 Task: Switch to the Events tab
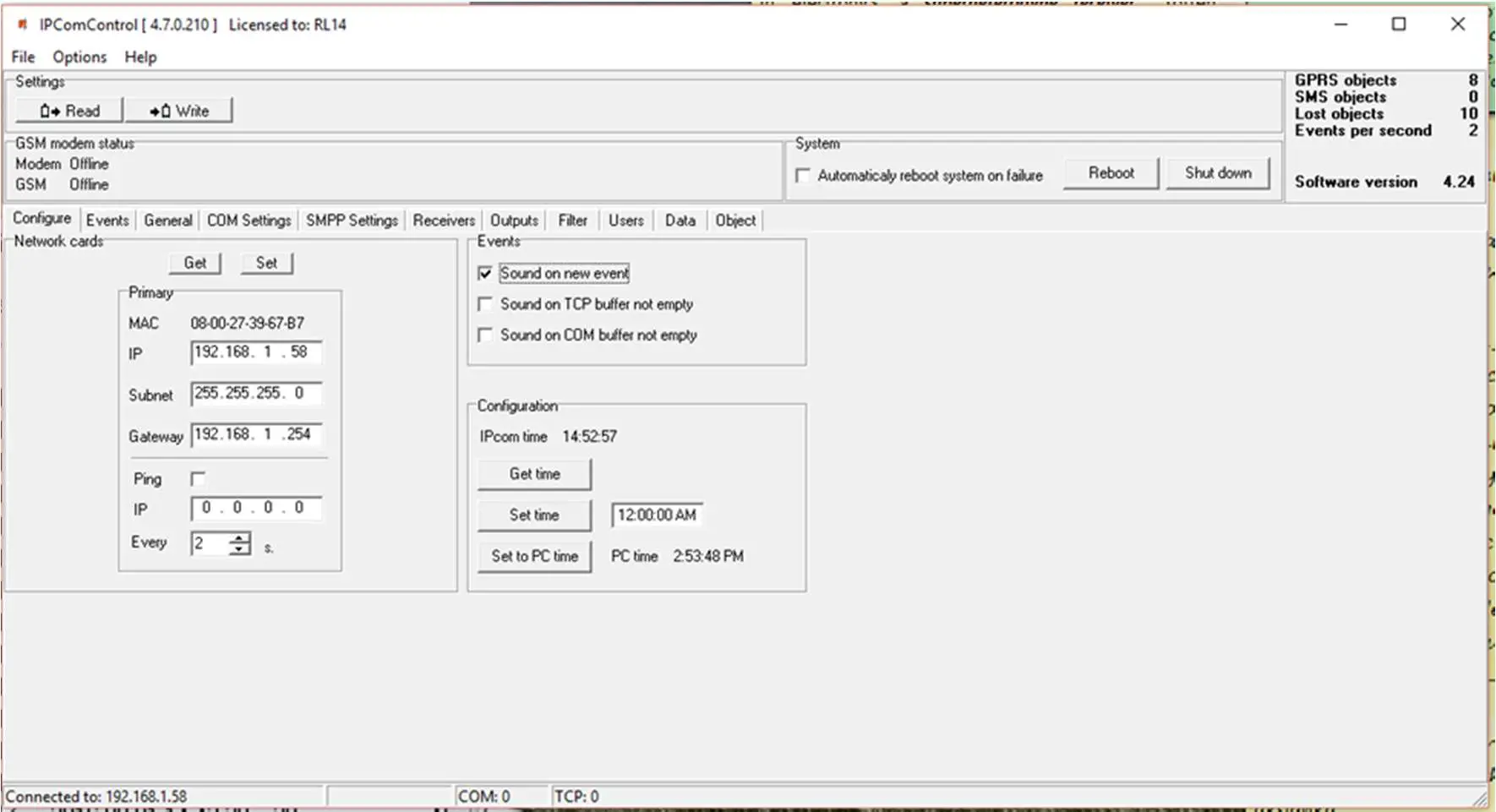tap(106, 220)
